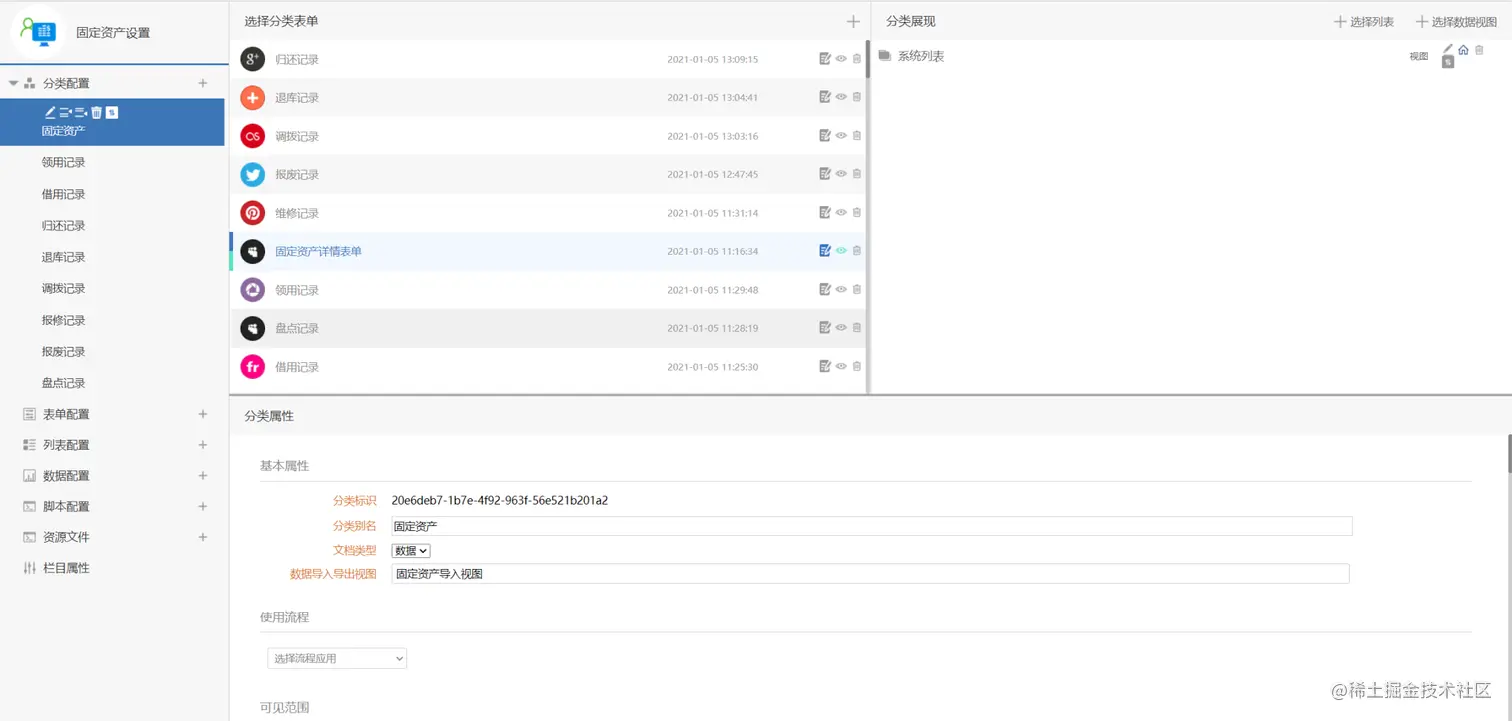Select 盘点记录 in category tree
Screen dimensions: 1512x721
(64, 383)
